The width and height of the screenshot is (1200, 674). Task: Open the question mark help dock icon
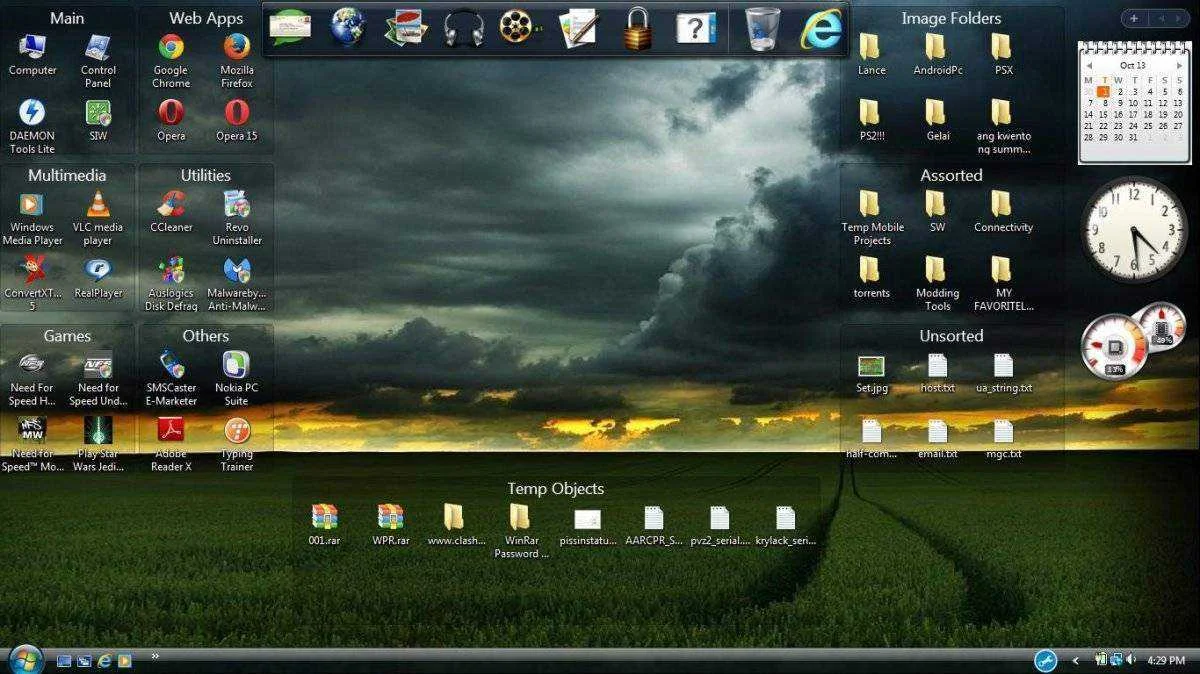pyautogui.click(x=696, y=27)
